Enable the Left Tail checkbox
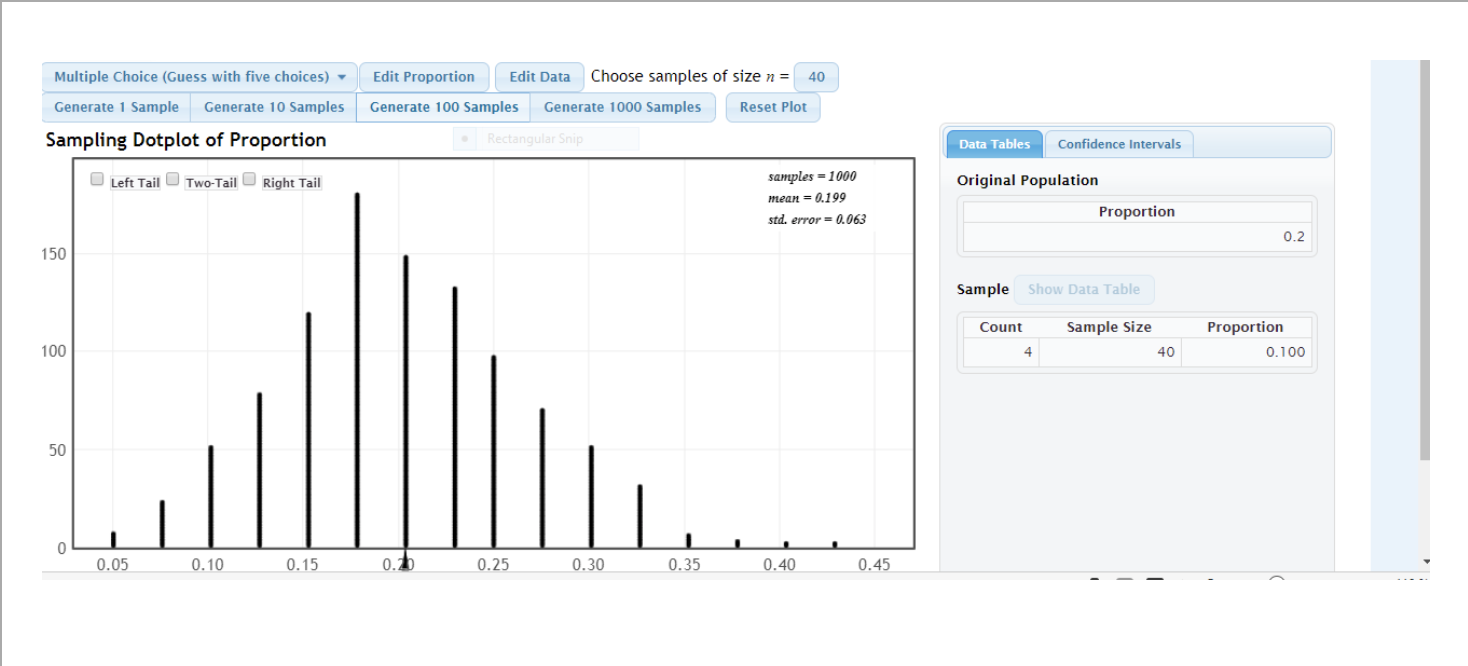 coord(96,178)
